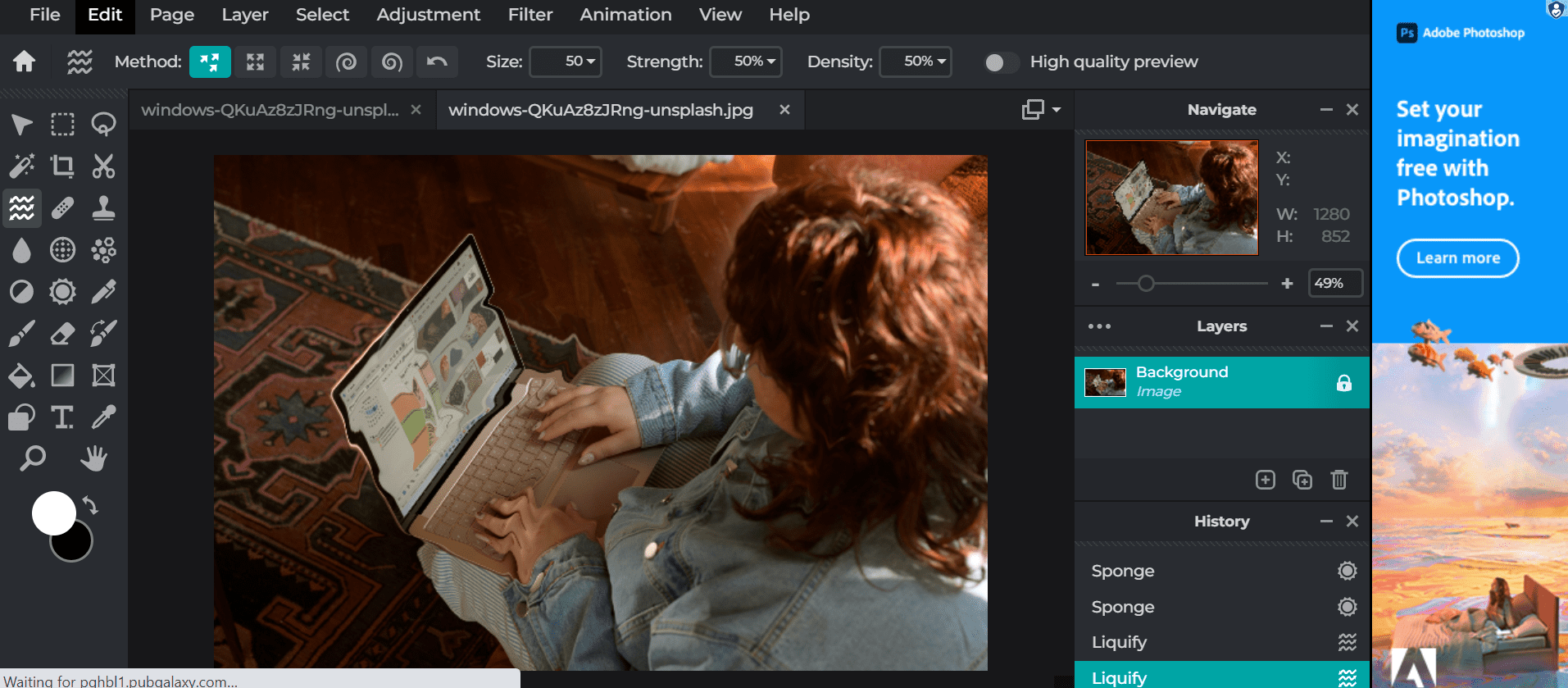The width and height of the screenshot is (1568, 688).
Task: Duplicate the selected layer
Action: tap(1302, 480)
